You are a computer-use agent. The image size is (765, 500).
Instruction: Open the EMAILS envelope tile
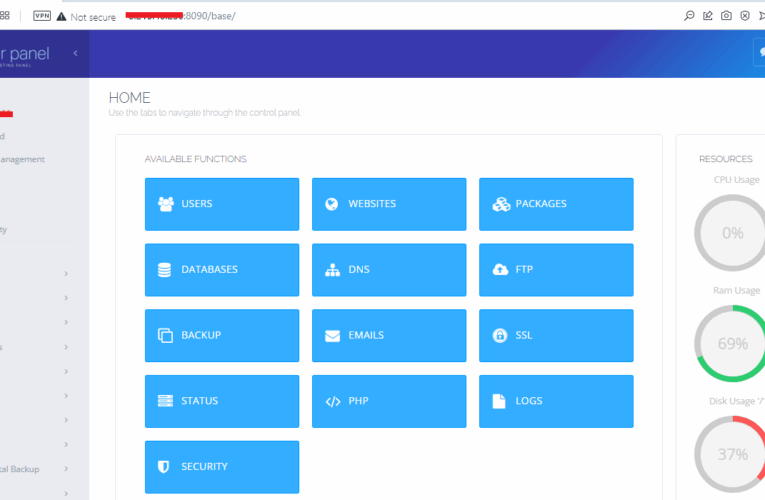pos(389,336)
